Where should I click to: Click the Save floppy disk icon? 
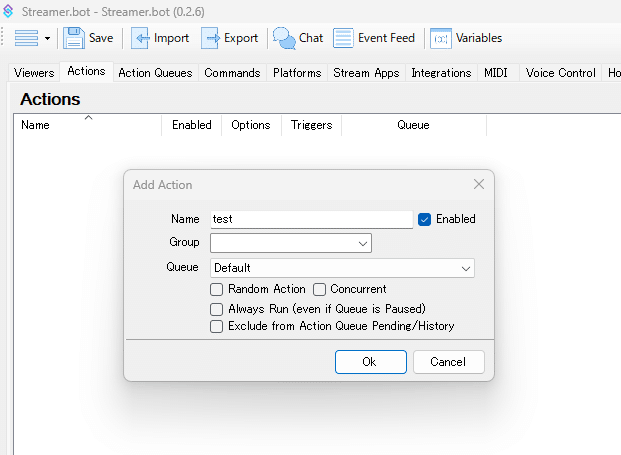tap(74, 38)
